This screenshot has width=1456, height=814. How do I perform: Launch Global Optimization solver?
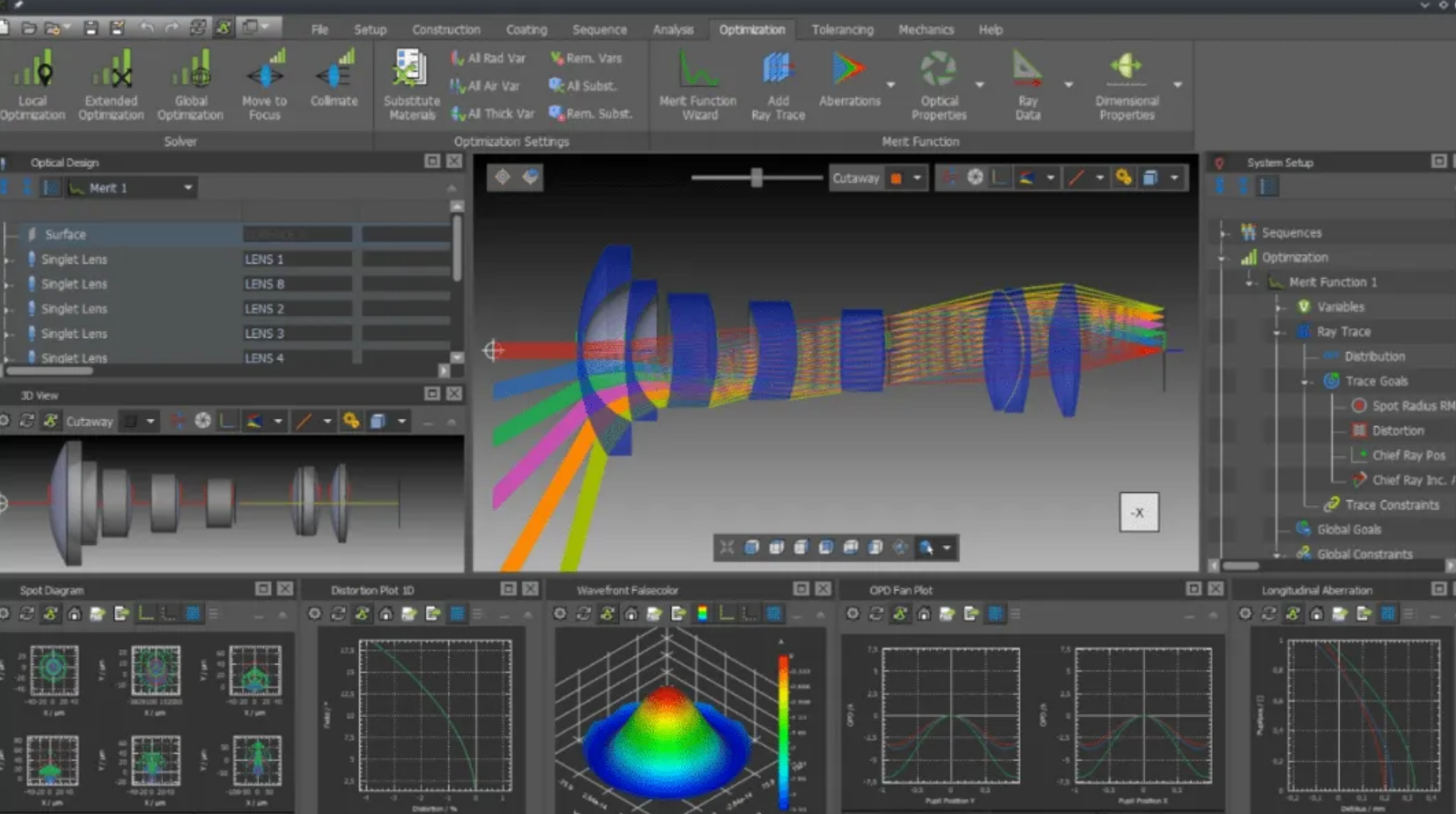(190, 85)
